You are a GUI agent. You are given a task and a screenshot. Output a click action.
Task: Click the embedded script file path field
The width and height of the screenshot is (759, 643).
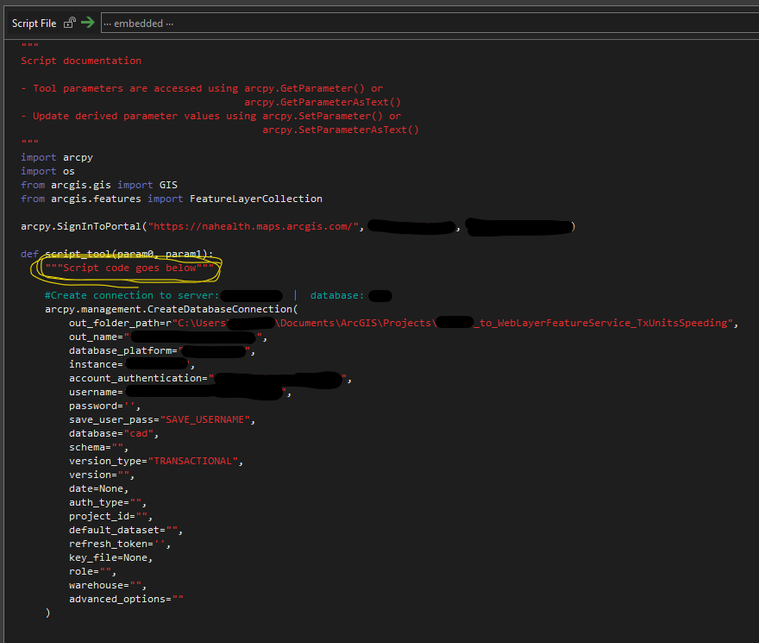pyautogui.click(x=430, y=23)
